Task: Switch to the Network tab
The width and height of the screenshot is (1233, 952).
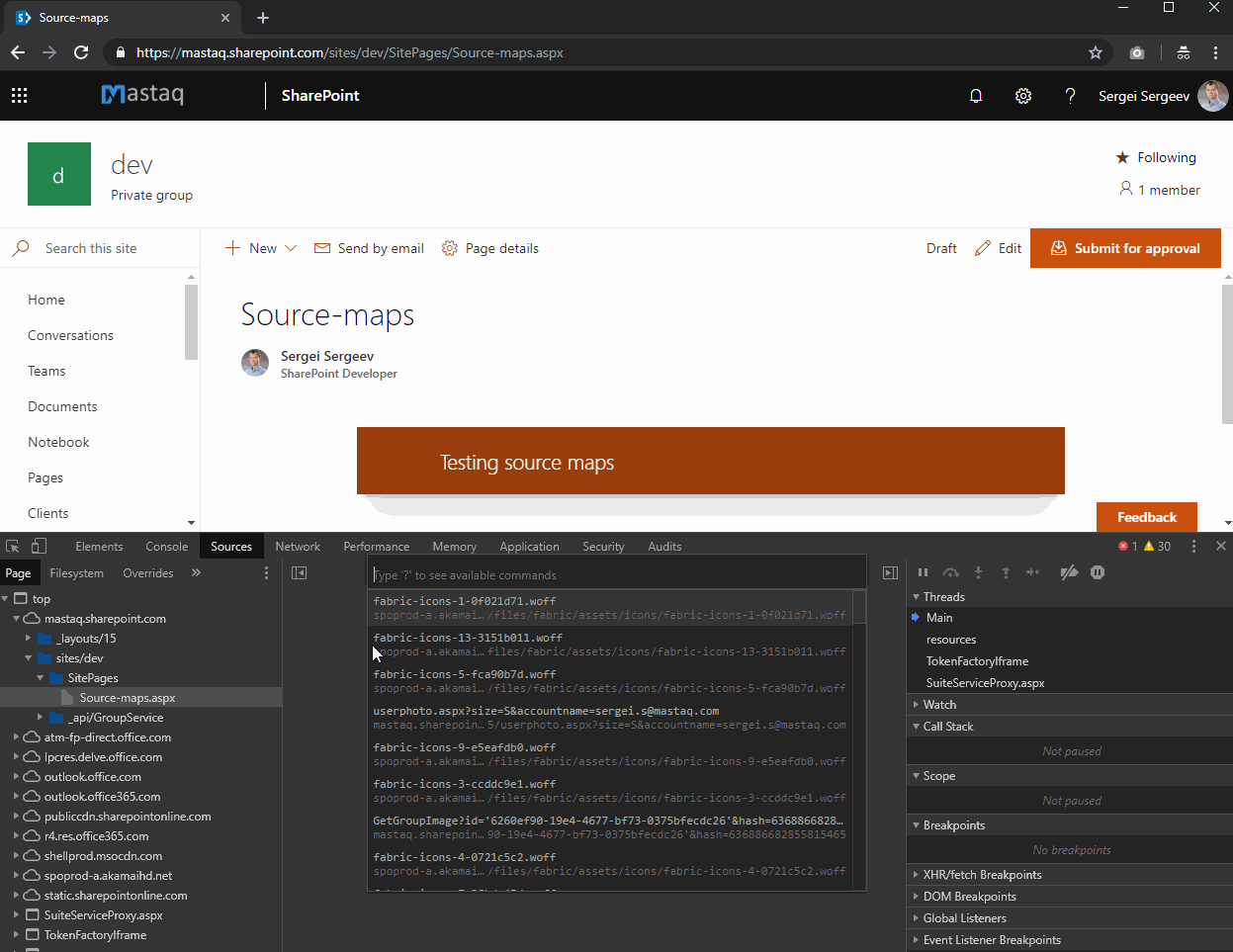Action: click(x=298, y=546)
